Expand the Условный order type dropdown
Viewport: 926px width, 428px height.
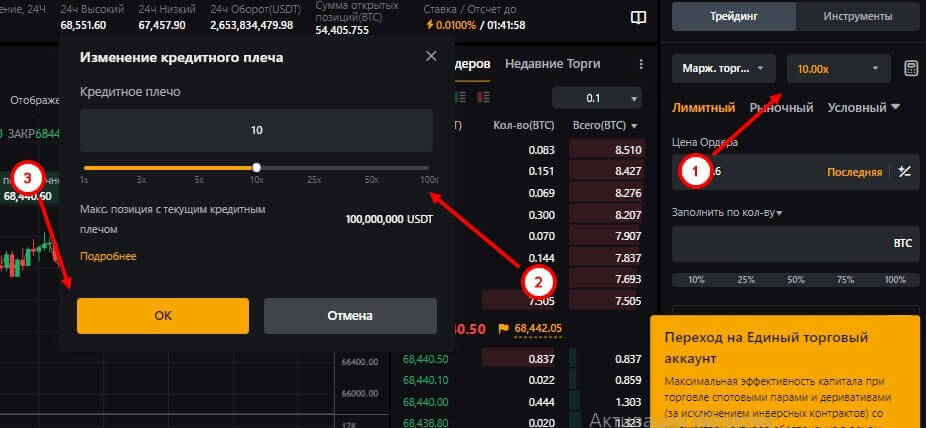[864, 107]
